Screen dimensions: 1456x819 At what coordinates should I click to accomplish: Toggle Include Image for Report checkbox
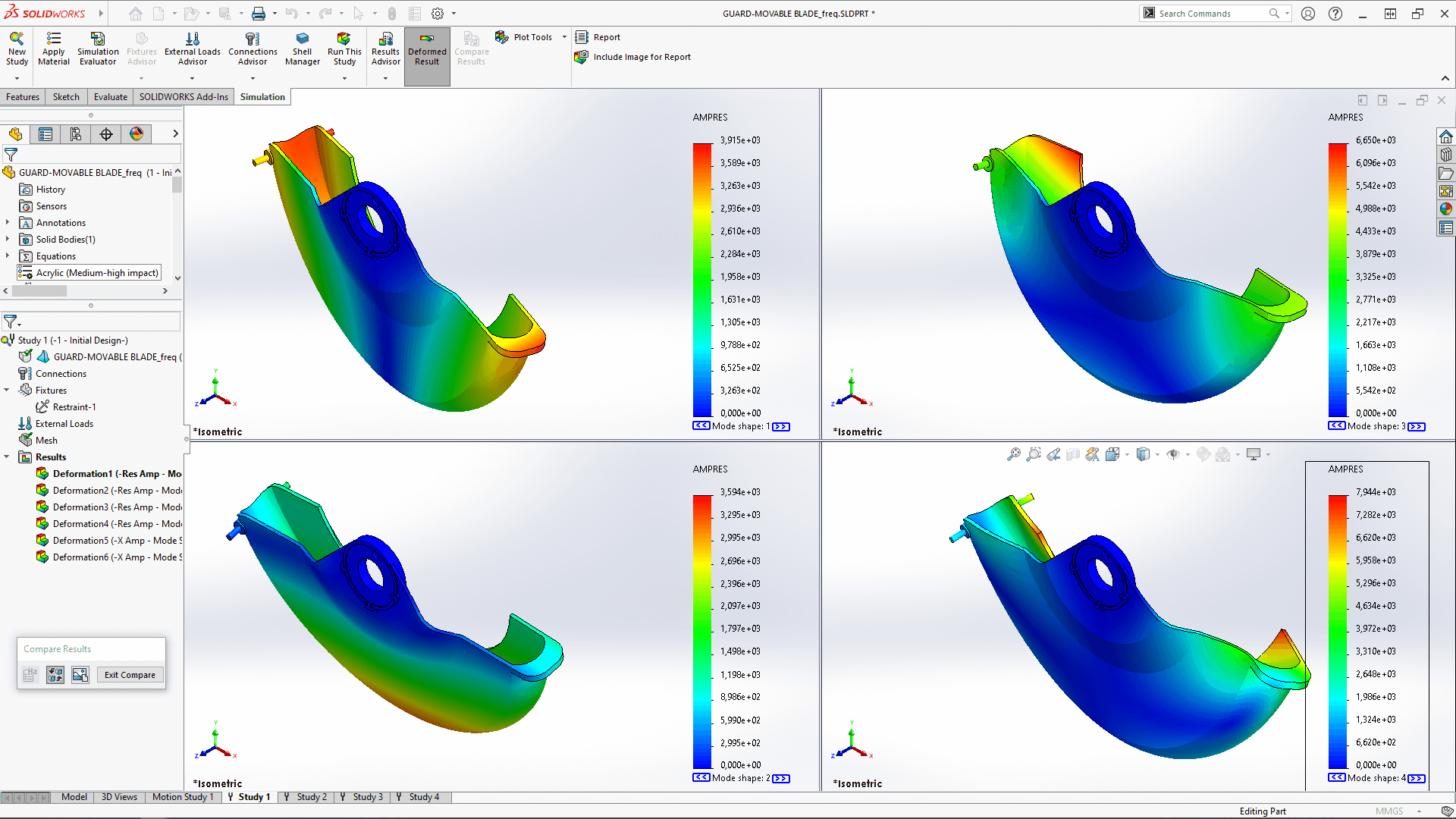tap(581, 57)
